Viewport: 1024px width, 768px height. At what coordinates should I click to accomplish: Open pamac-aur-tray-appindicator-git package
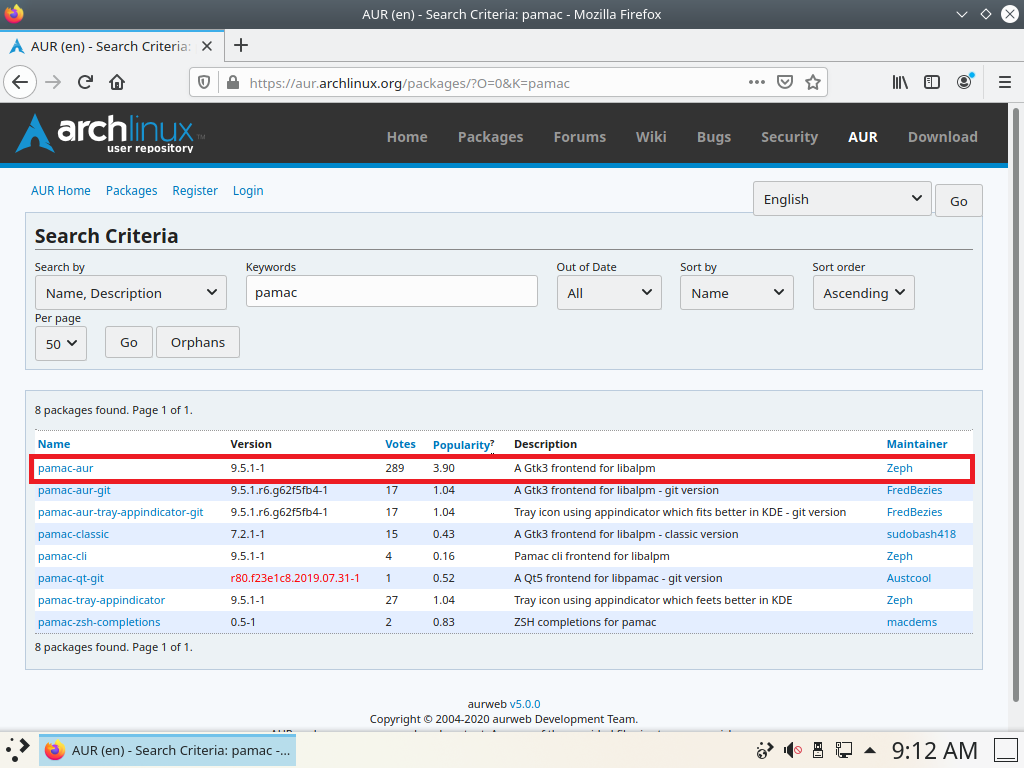point(120,513)
